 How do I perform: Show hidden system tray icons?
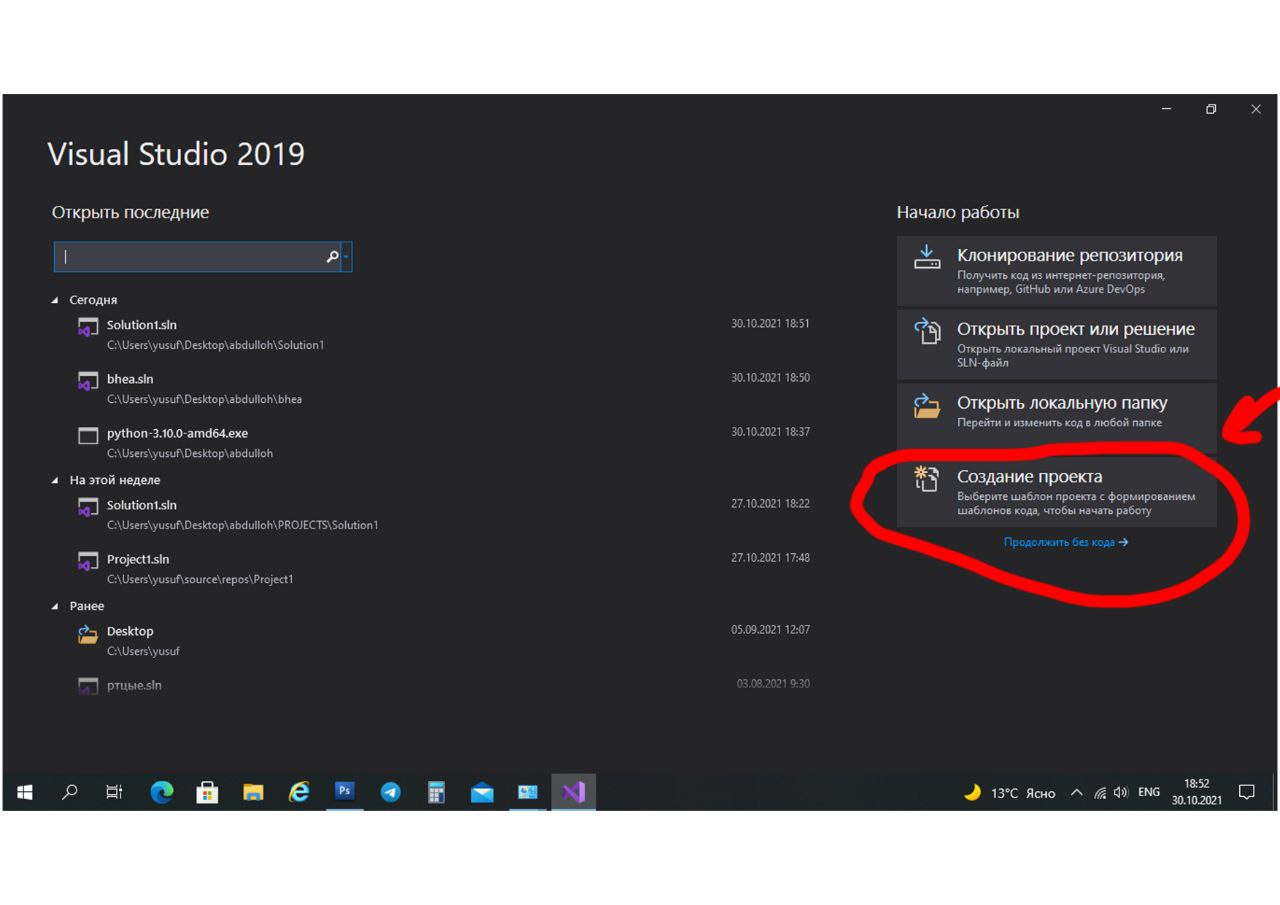point(1077,793)
